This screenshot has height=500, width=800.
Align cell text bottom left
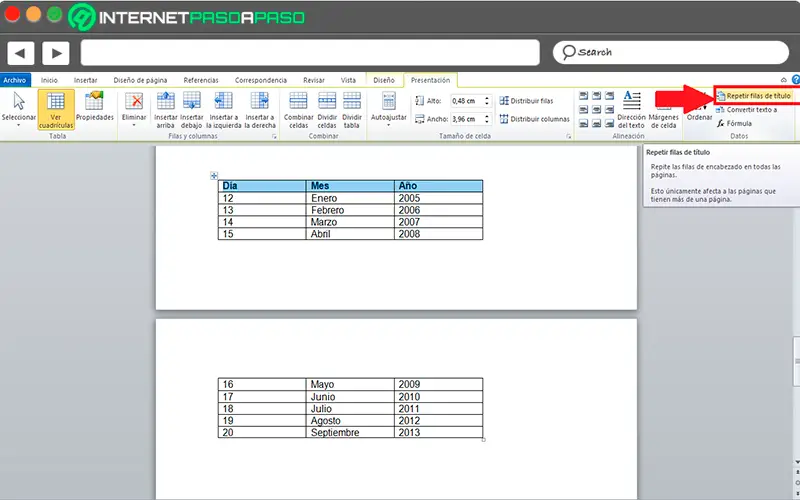coord(584,123)
